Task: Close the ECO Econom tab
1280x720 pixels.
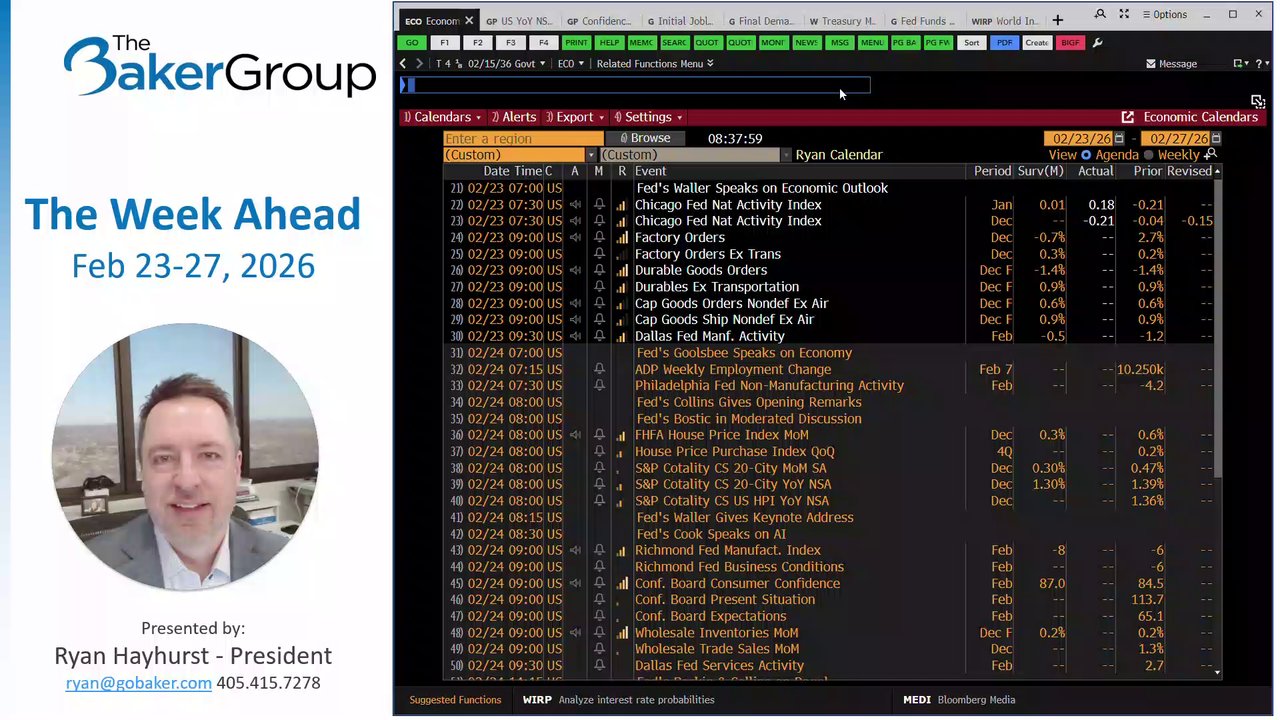Action: 469,21
